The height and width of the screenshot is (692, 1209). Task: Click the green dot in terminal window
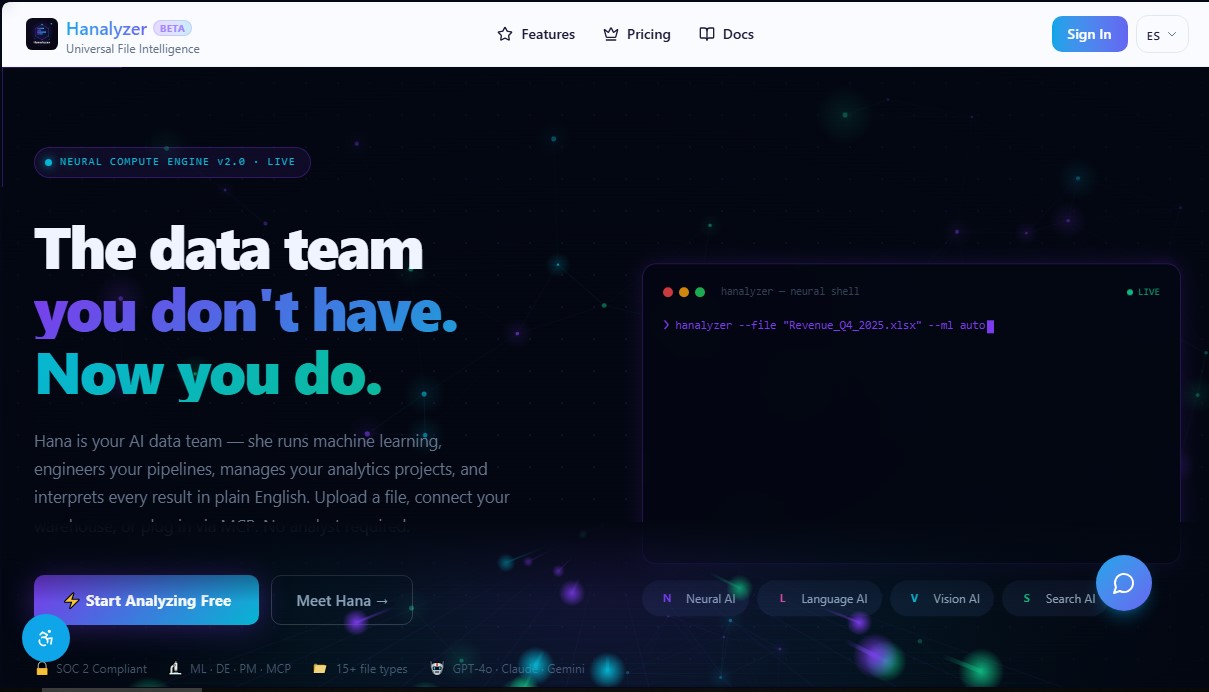click(x=700, y=292)
